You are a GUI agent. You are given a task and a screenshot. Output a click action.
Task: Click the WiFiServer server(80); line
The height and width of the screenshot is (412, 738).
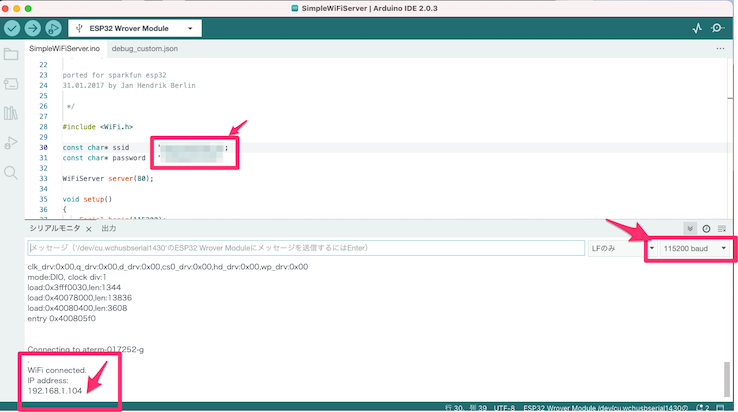108,178
